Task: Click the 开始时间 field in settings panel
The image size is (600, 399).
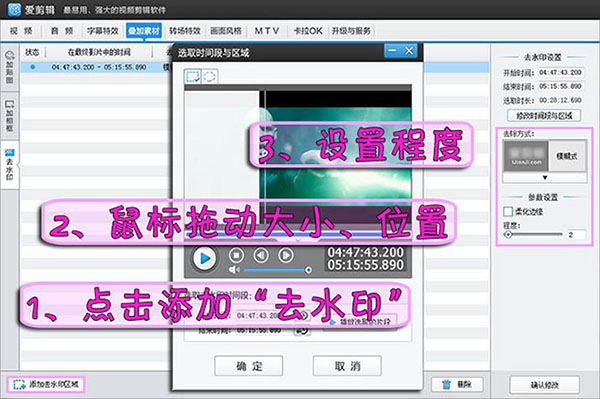Action: pyautogui.click(x=560, y=72)
